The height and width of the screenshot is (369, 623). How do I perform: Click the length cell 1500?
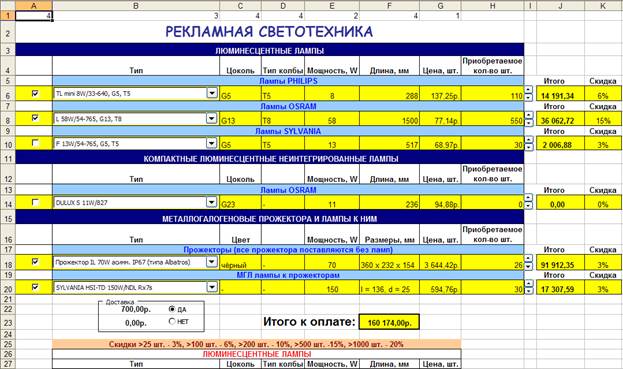389,119
